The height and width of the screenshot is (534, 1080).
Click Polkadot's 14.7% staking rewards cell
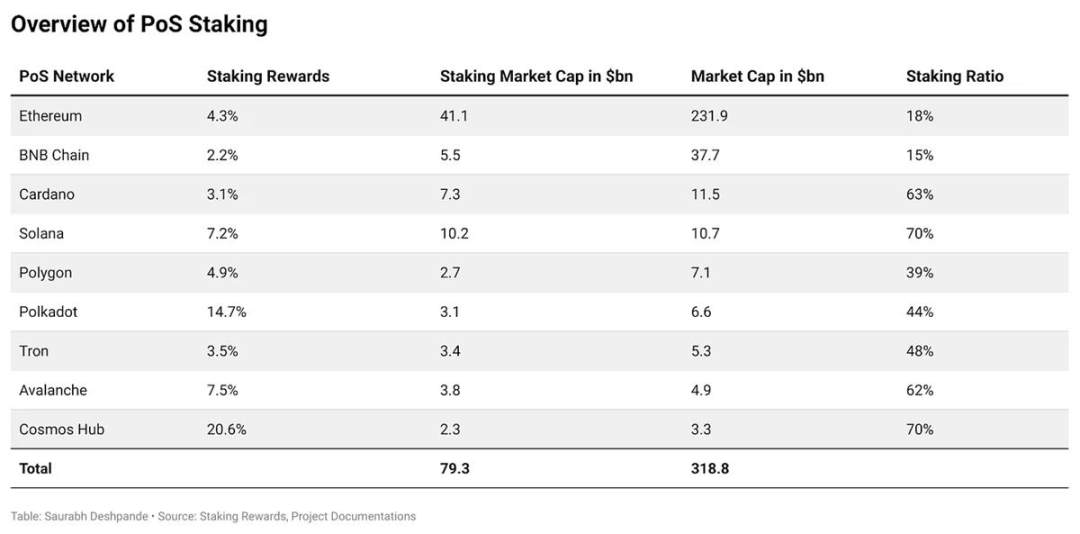click(x=226, y=312)
